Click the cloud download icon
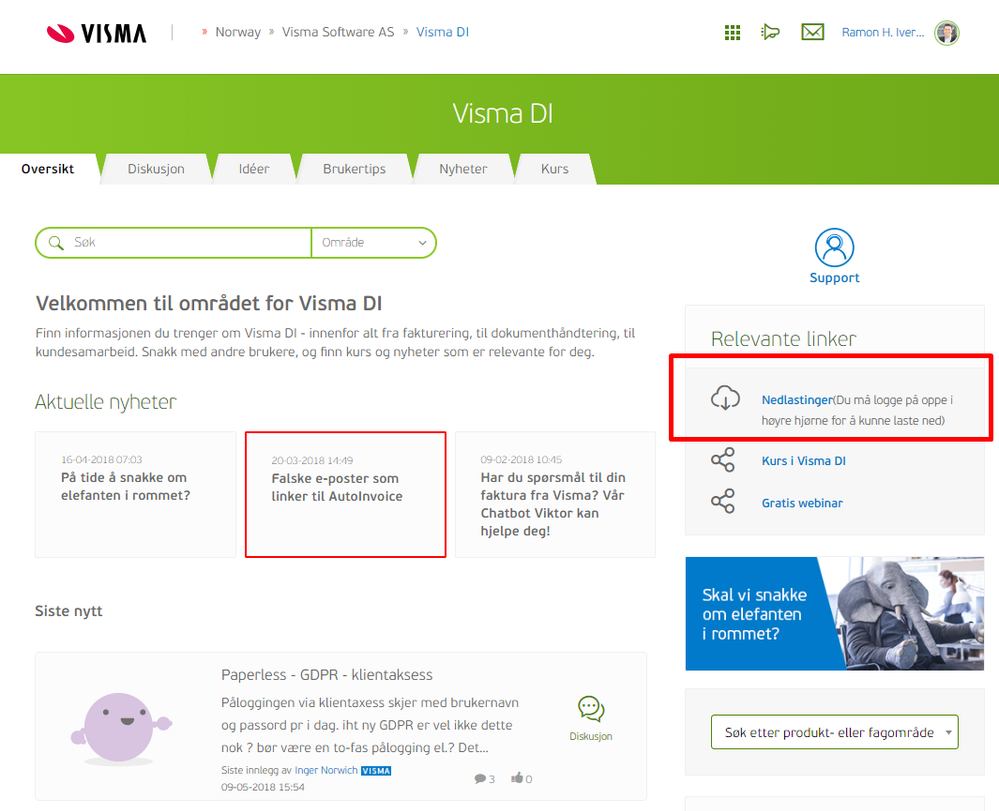Viewport: 999px width, 811px height. [725, 398]
